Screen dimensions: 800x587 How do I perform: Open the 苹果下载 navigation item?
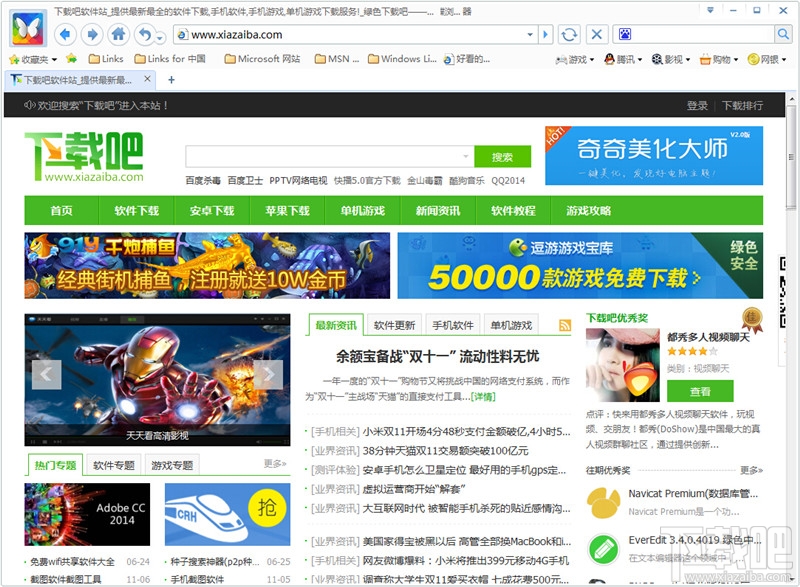[287, 211]
